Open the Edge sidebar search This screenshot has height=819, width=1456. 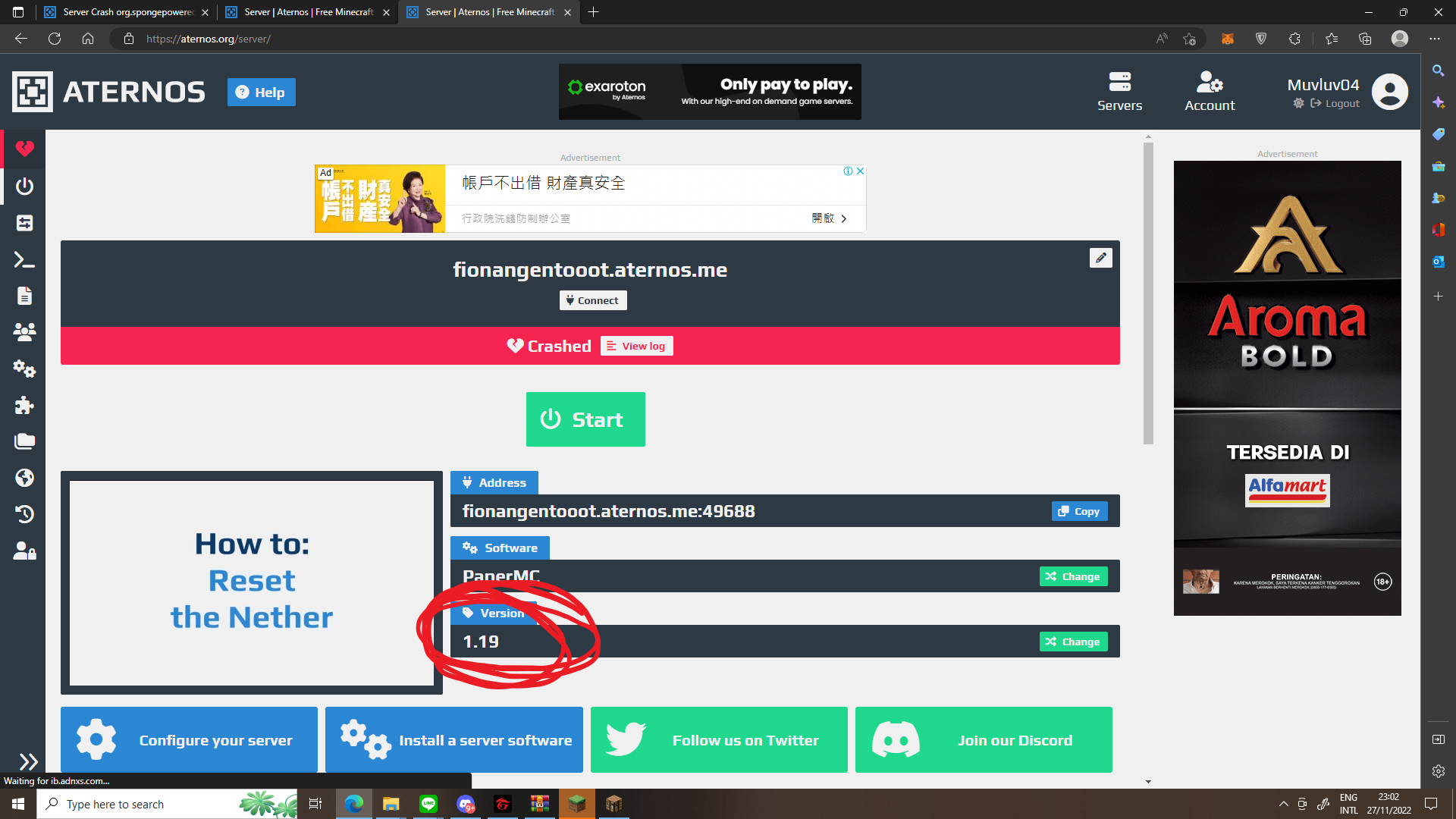[x=1438, y=71]
